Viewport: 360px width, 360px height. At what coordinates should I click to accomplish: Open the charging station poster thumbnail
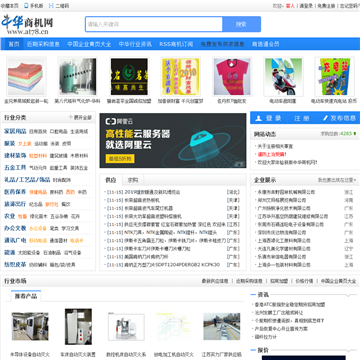(x=335, y=77)
